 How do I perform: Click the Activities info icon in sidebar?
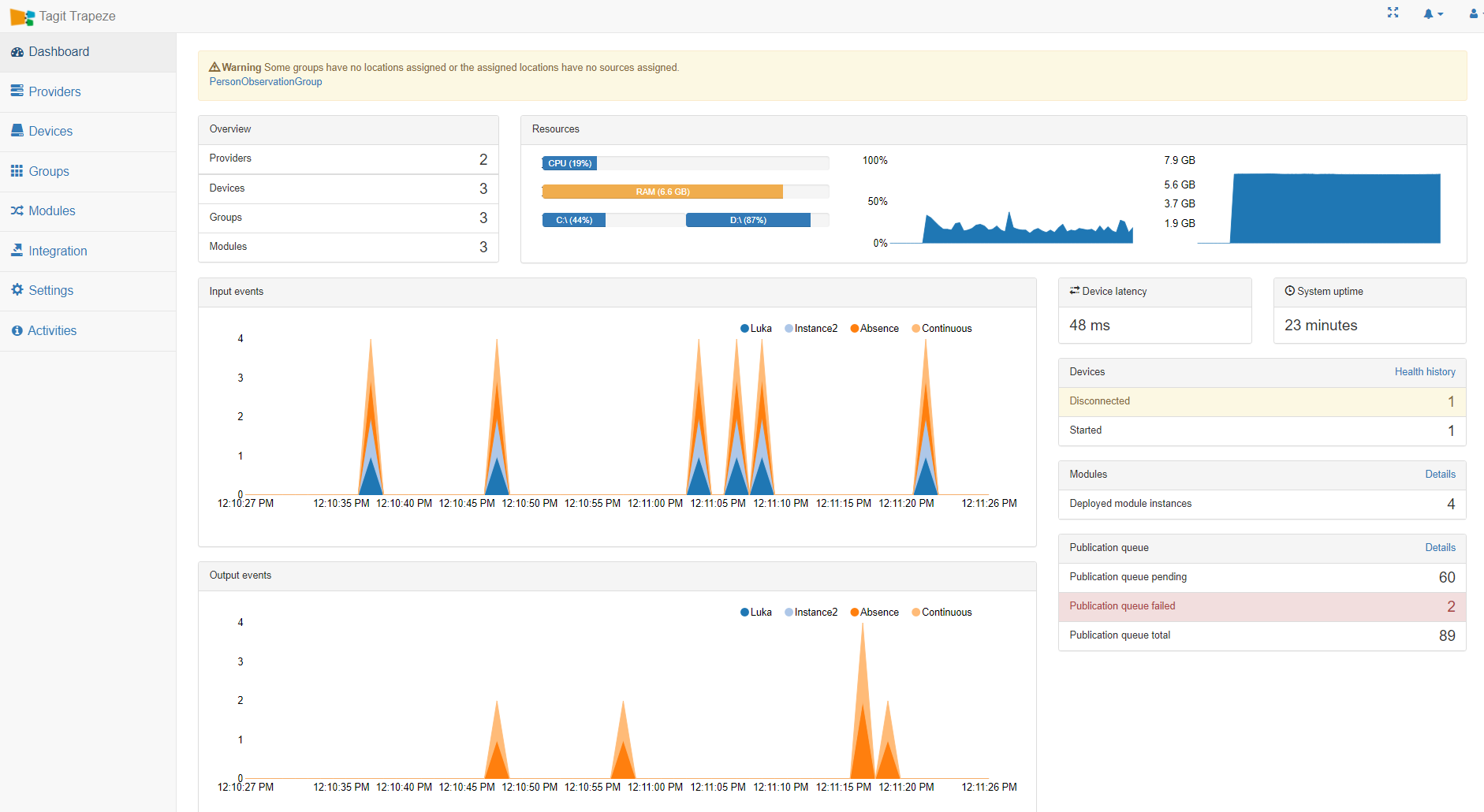coord(17,331)
